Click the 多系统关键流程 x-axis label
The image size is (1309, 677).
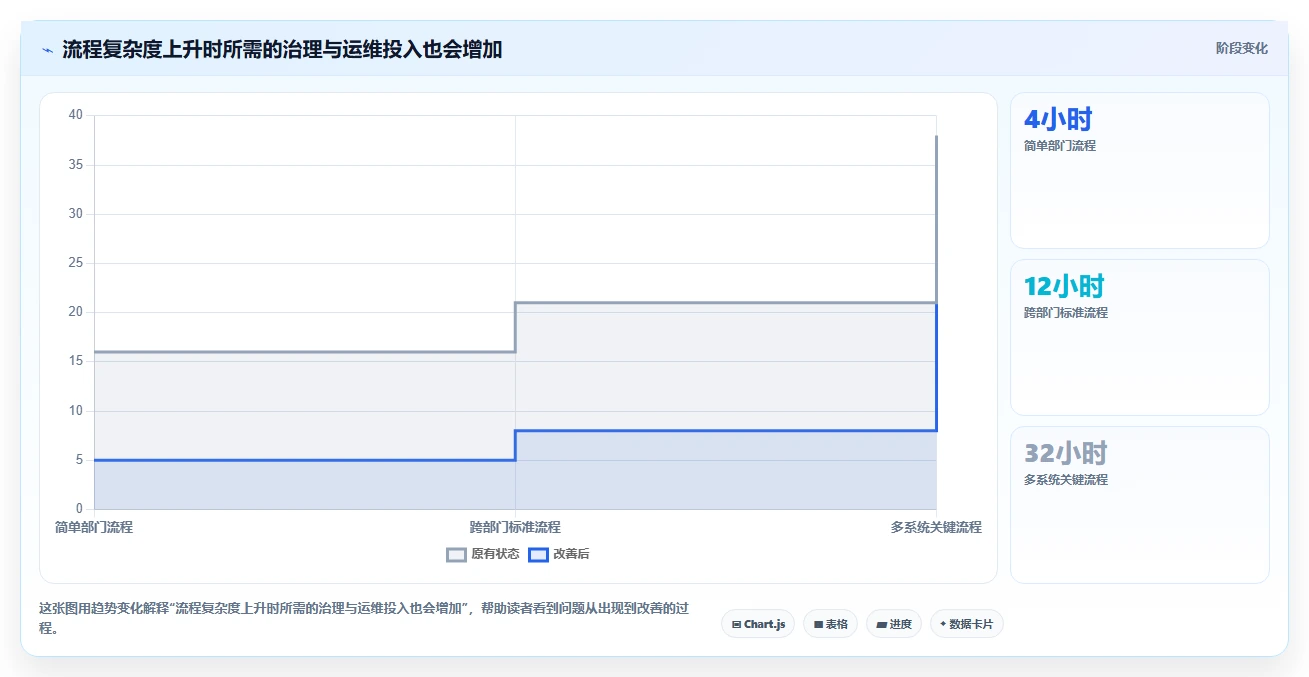point(936,527)
